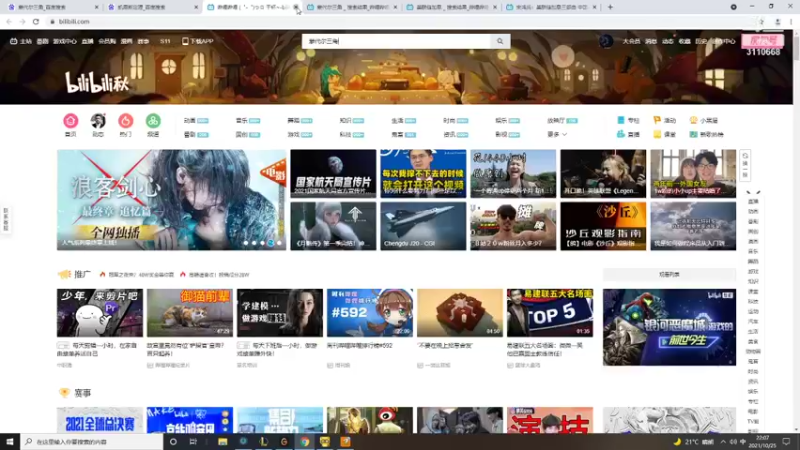Click Windows taskbar search box
Screen dimensions: 800x450
pos(92,441)
